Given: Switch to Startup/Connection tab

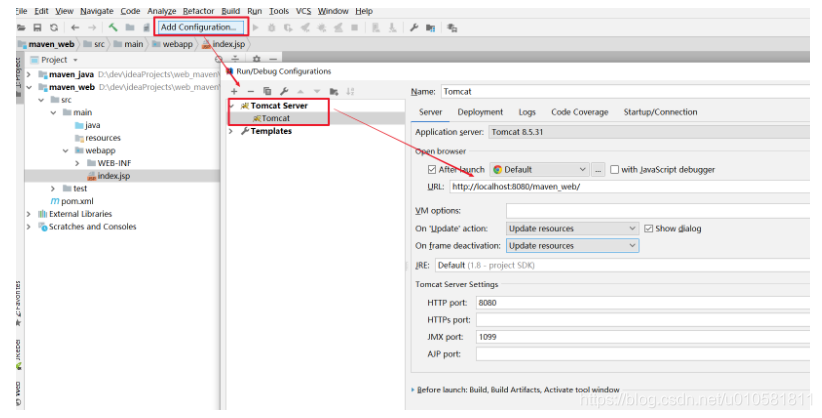Looking at the screenshot, I should [x=660, y=112].
